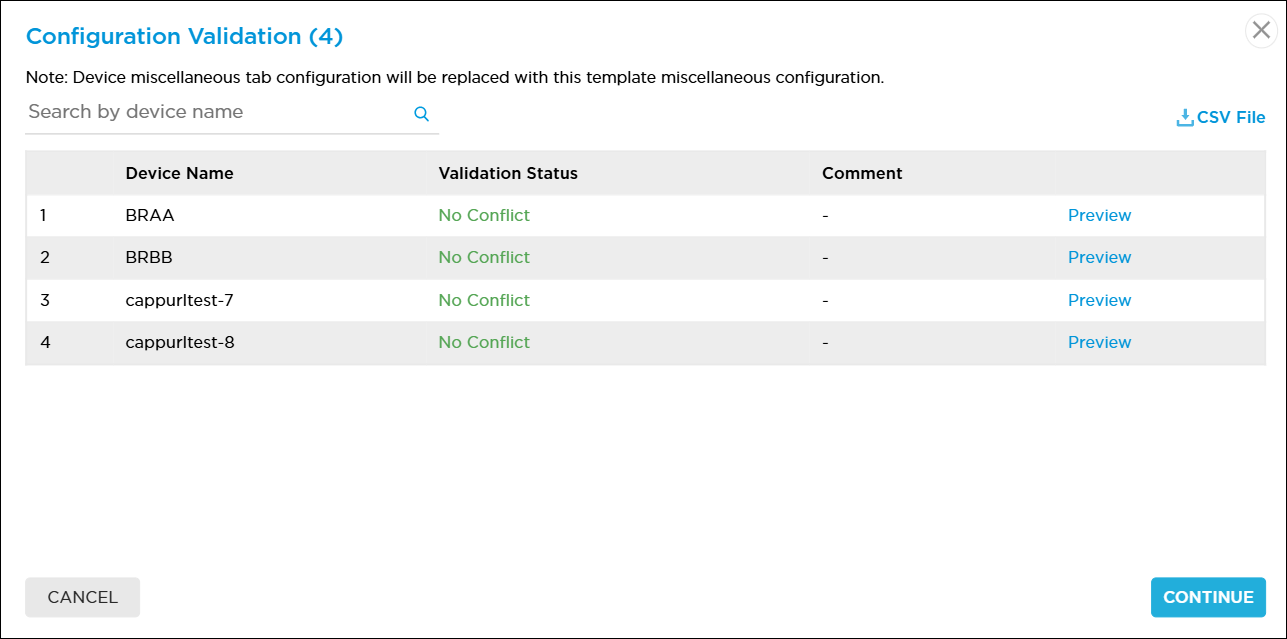This screenshot has width=1287, height=639.
Task: Click the magnifier search icon
Action: click(x=421, y=113)
